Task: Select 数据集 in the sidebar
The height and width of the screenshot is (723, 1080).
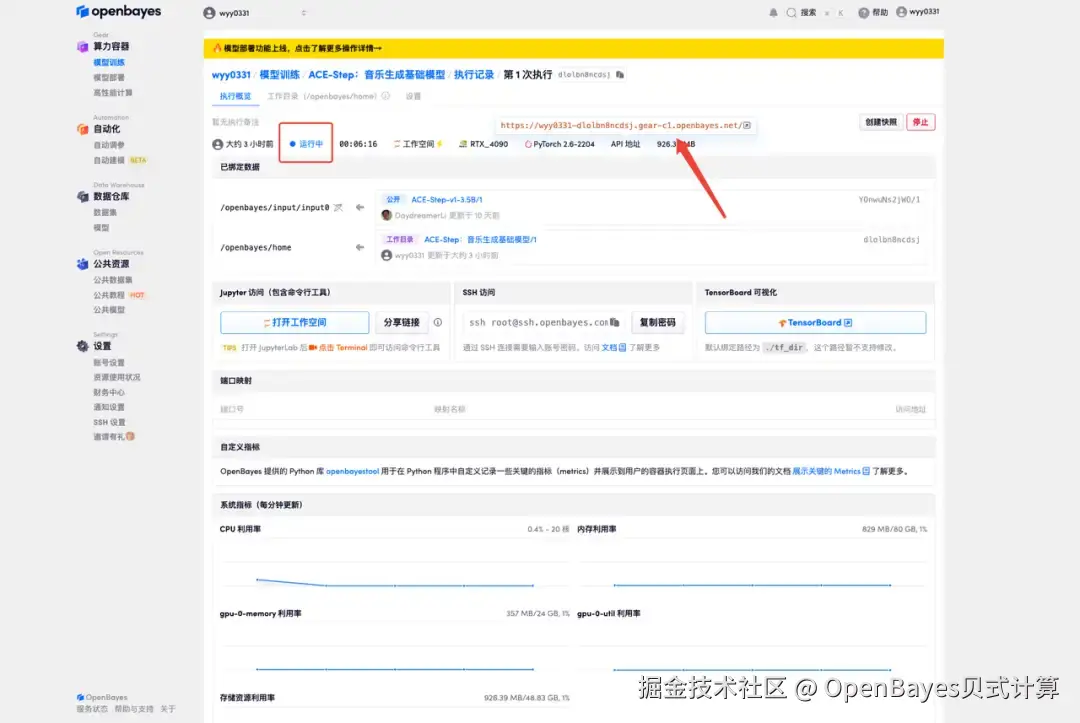Action: pyautogui.click(x=105, y=212)
